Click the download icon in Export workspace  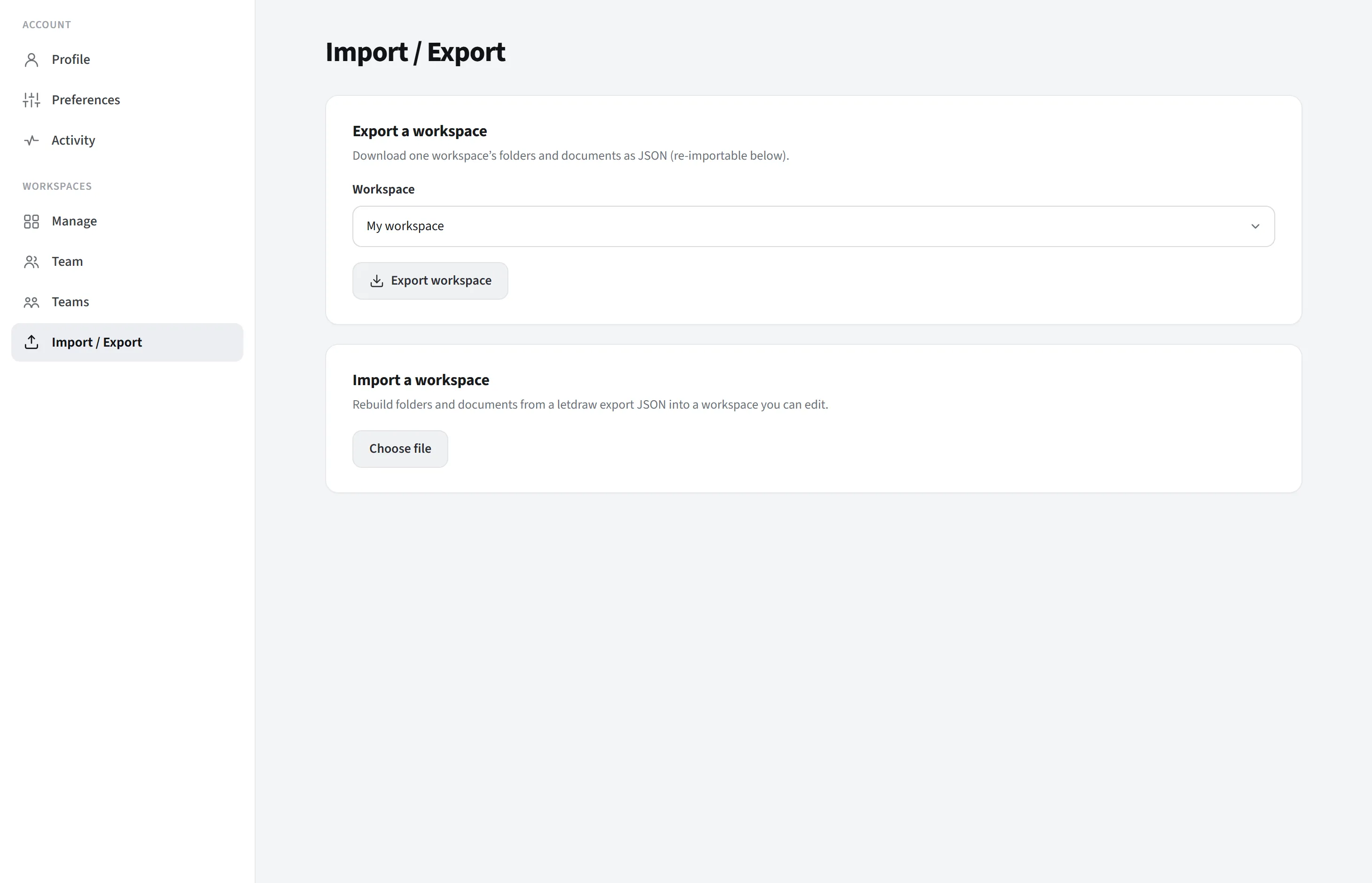point(377,281)
